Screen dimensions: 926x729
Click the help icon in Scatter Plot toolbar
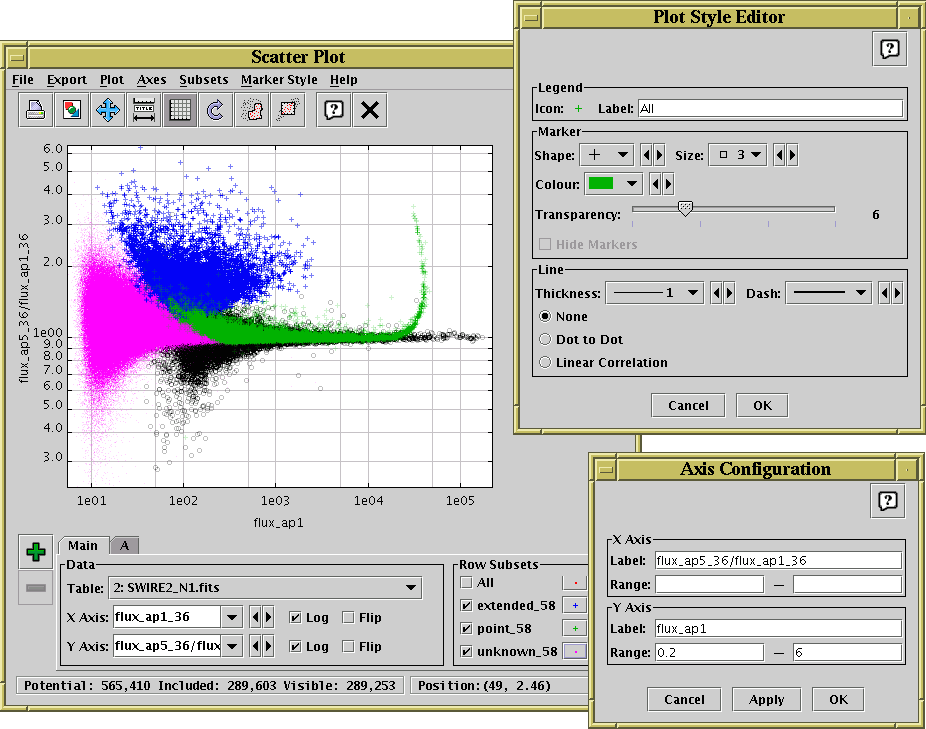pyautogui.click(x=334, y=110)
